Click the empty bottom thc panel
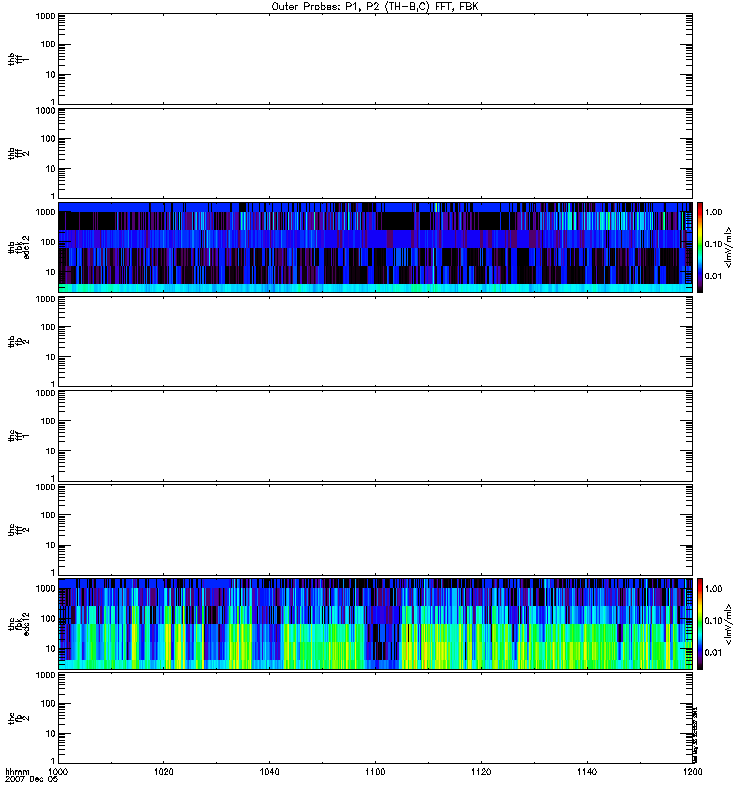The image size is (750, 800). [375, 717]
